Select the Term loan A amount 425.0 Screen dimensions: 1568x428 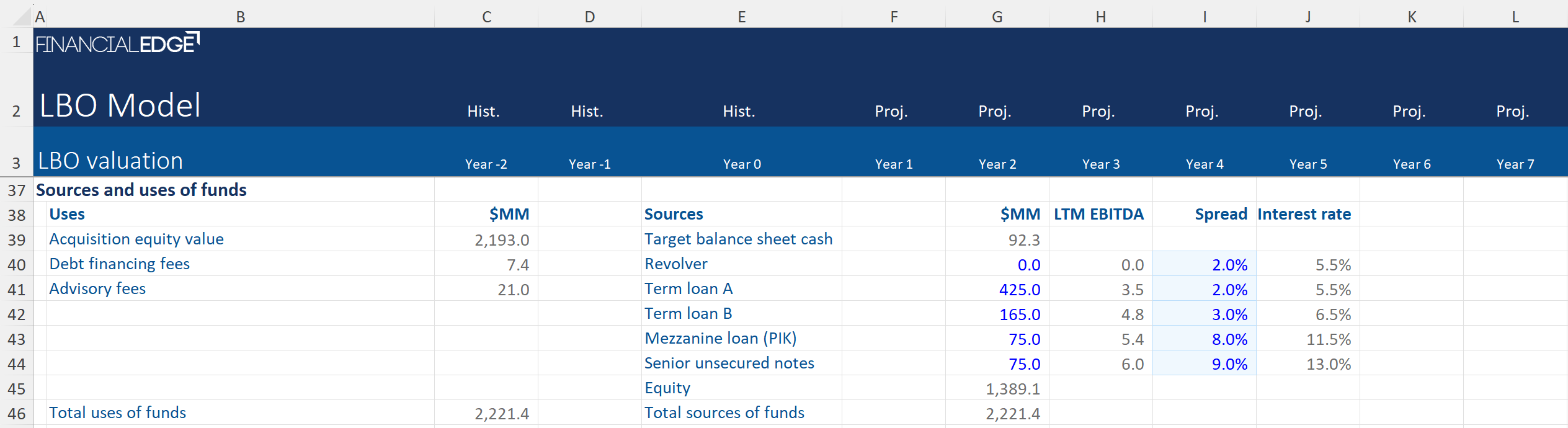pos(997,290)
